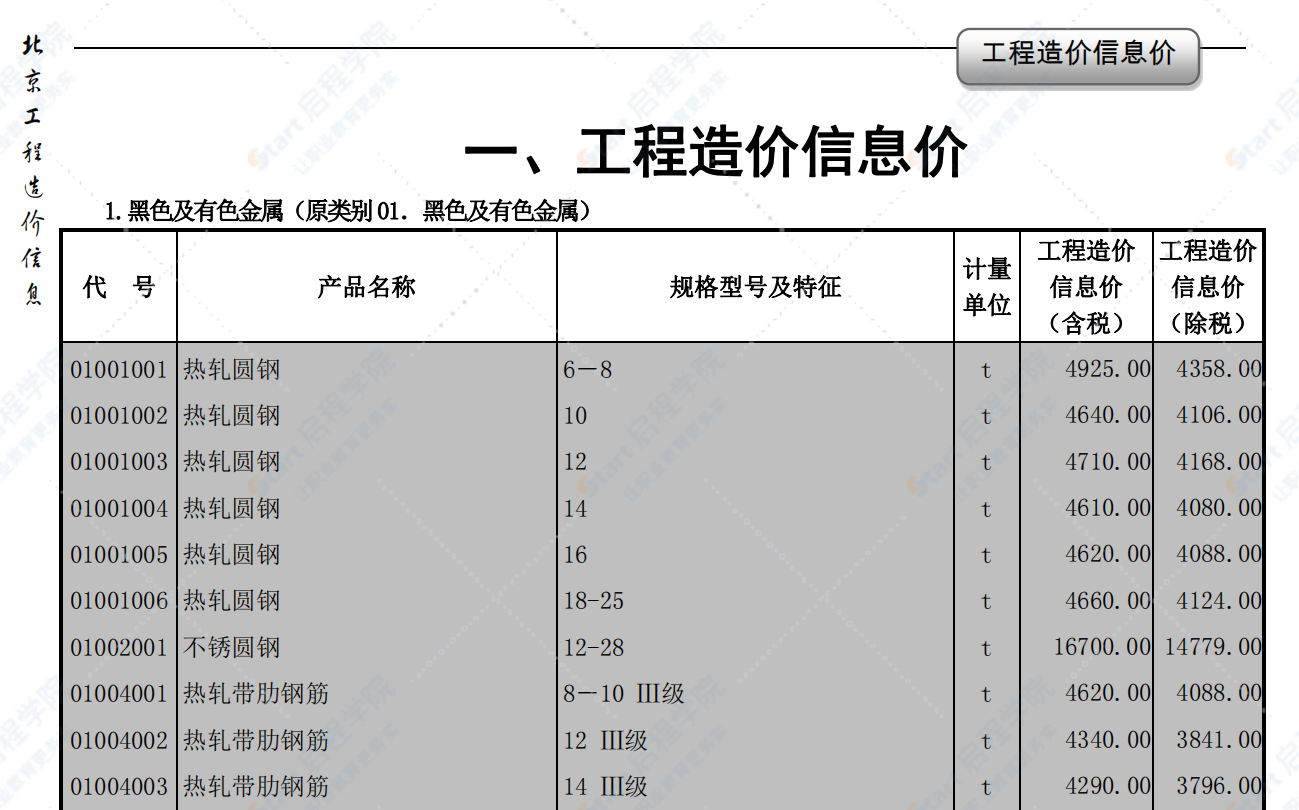Select code cell 01002001
This screenshot has width=1299, height=810.
[119, 648]
